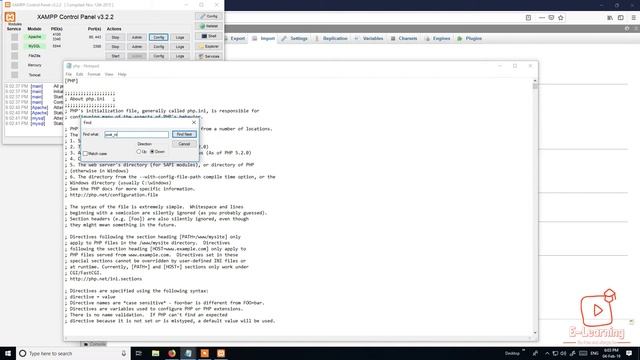
Task: Open Services from XAMPP Control Panel
Action: 209,56
